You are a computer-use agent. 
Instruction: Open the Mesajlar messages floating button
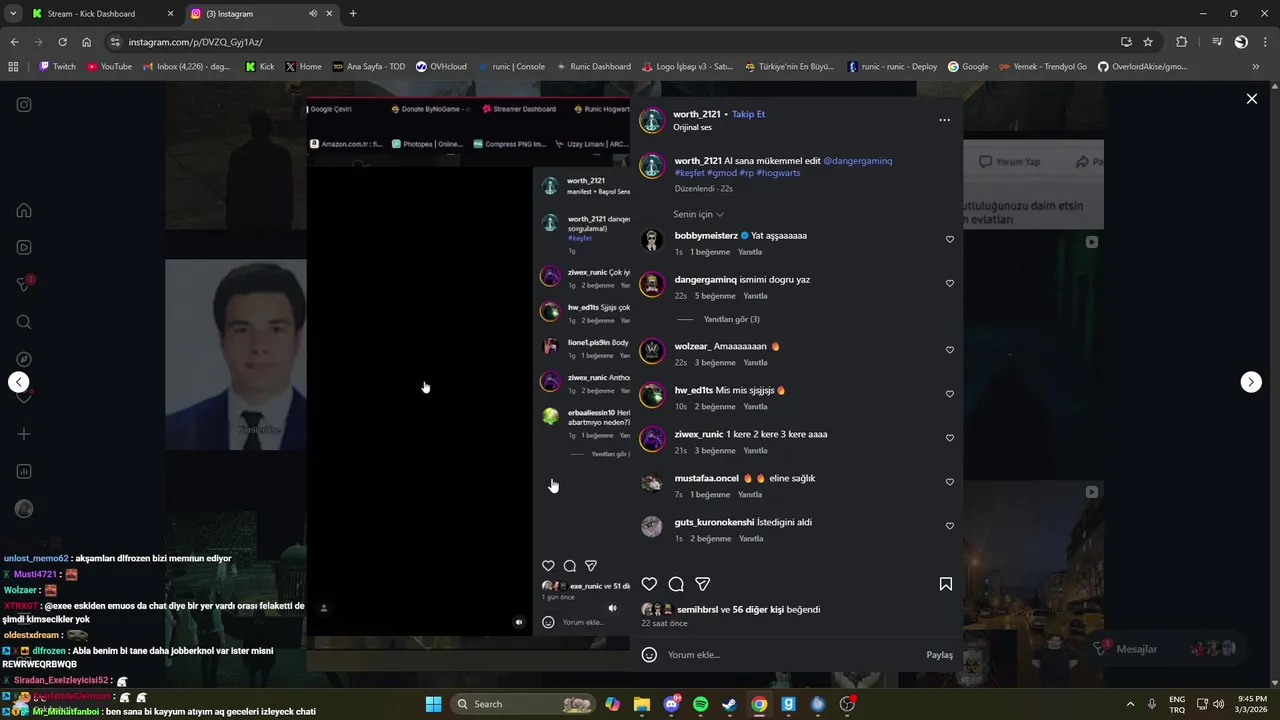coord(1166,649)
